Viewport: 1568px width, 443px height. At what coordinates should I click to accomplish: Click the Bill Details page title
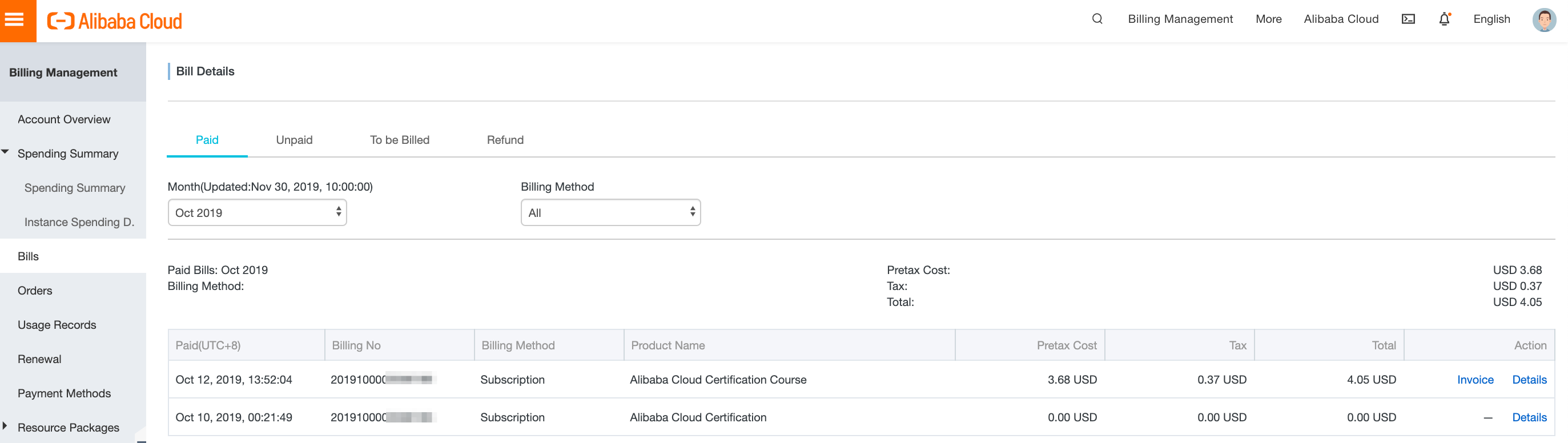[205, 71]
